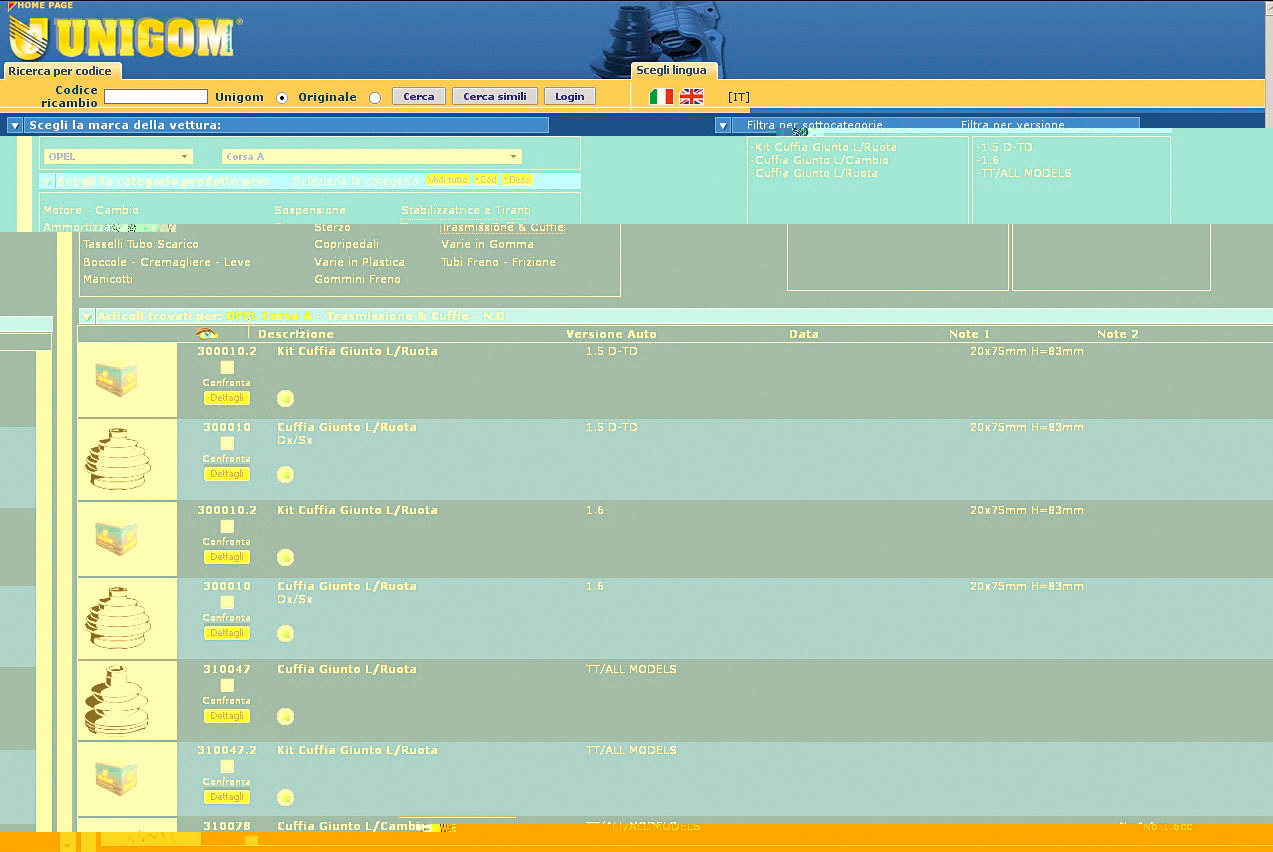
Task: Select the 'Varie in Plastica' category
Action: point(359,262)
